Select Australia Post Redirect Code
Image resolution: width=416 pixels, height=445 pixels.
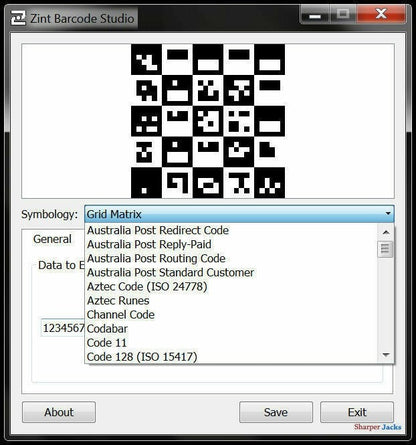tap(231, 230)
